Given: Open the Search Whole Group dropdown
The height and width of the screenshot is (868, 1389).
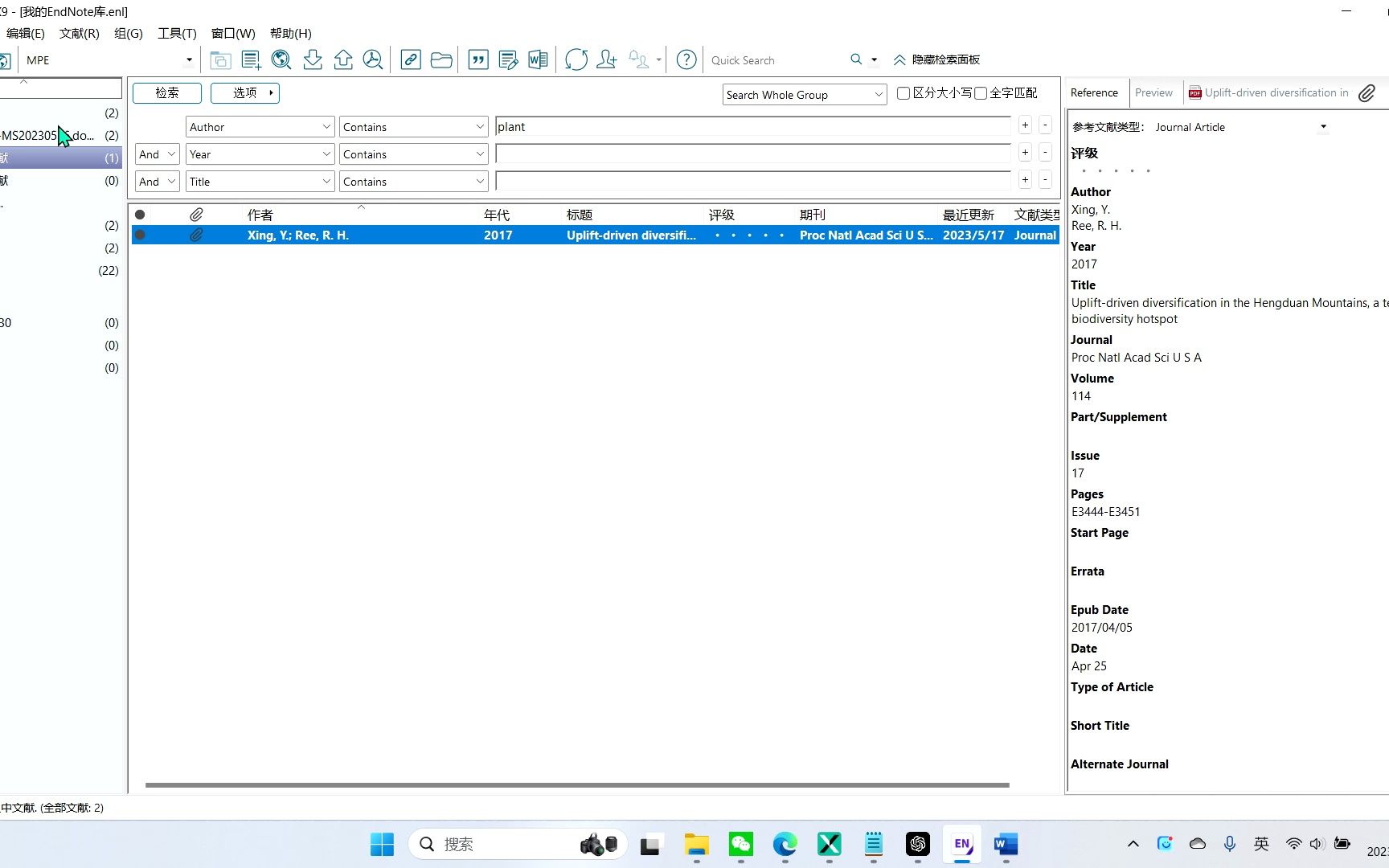Looking at the screenshot, I should click(x=805, y=95).
